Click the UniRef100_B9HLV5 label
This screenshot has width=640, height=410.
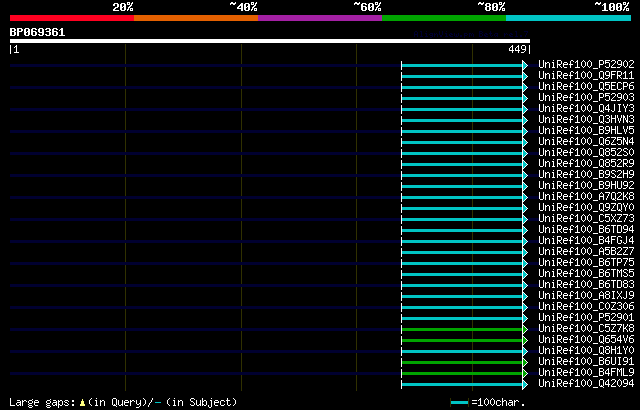tap(586, 131)
